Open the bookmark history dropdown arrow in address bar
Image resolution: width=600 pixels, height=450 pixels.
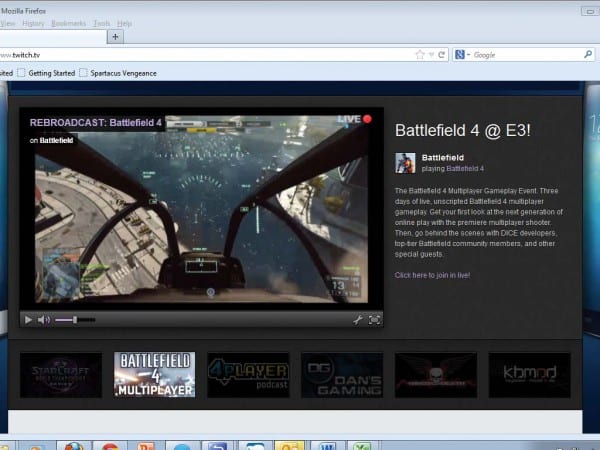pos(431,55)
